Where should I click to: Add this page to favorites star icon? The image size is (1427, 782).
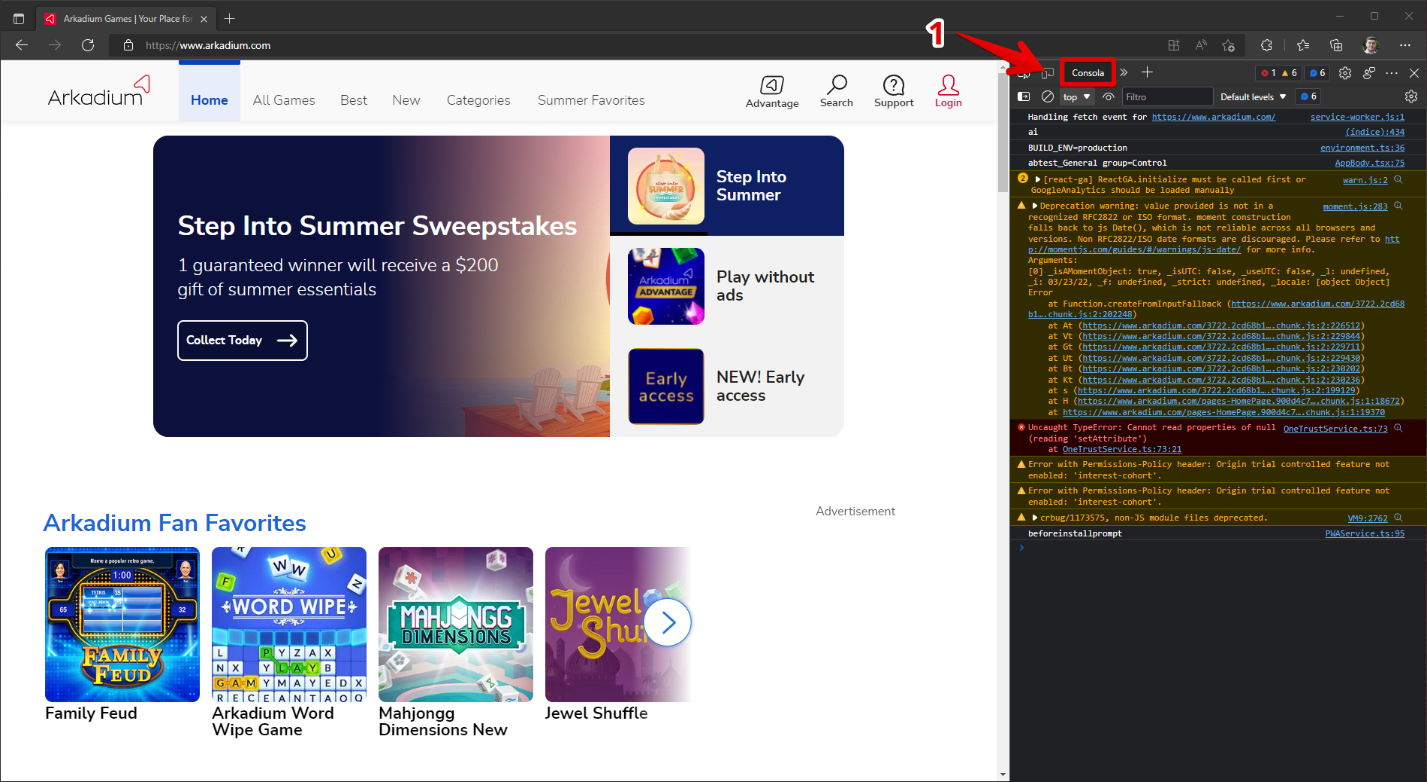[x=1230, y=45]
